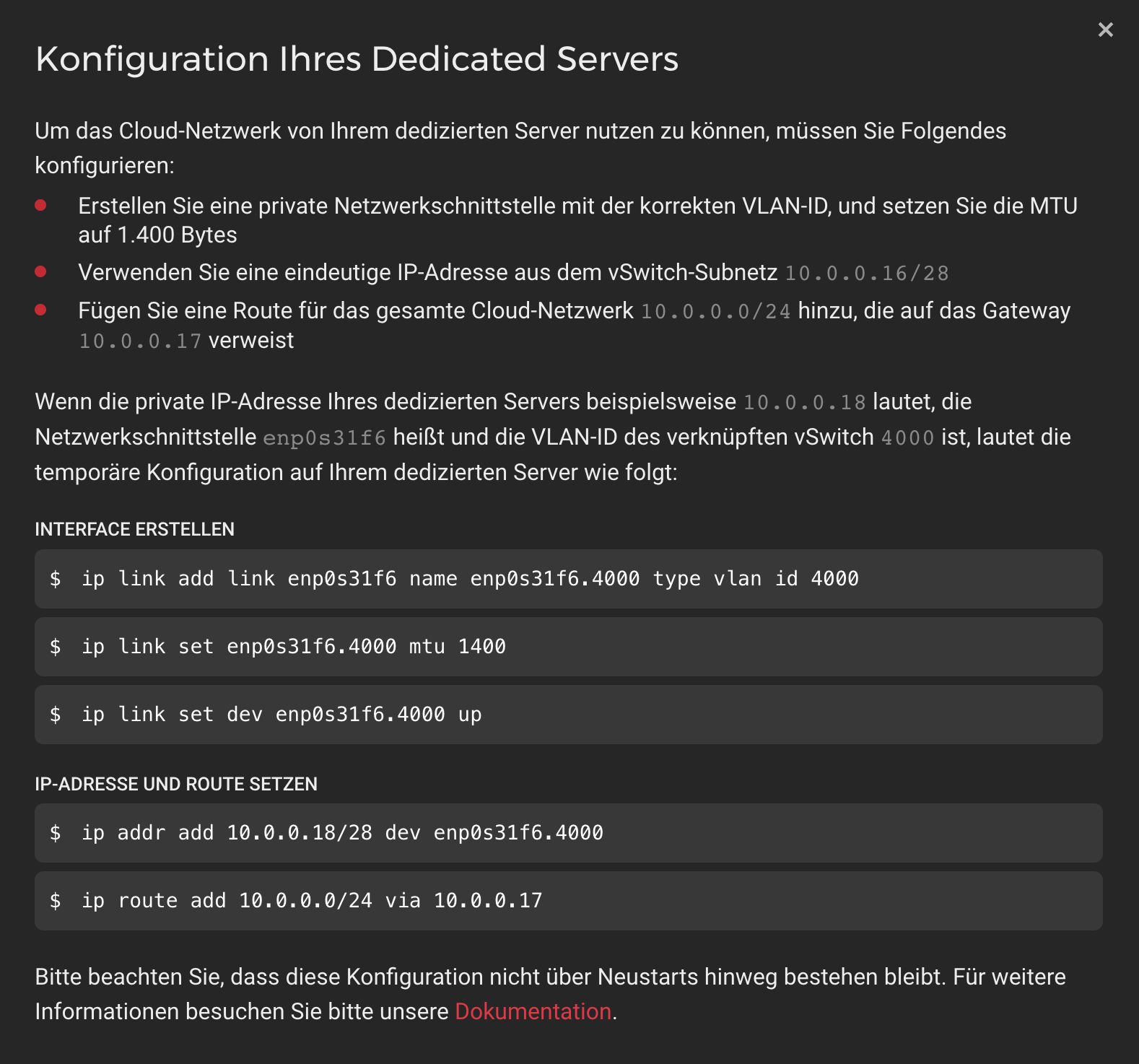The image size is (1139, 1064).
Task: Click the 'ip link add link enp0s31f6' command
Action: [x=568, y=579]
